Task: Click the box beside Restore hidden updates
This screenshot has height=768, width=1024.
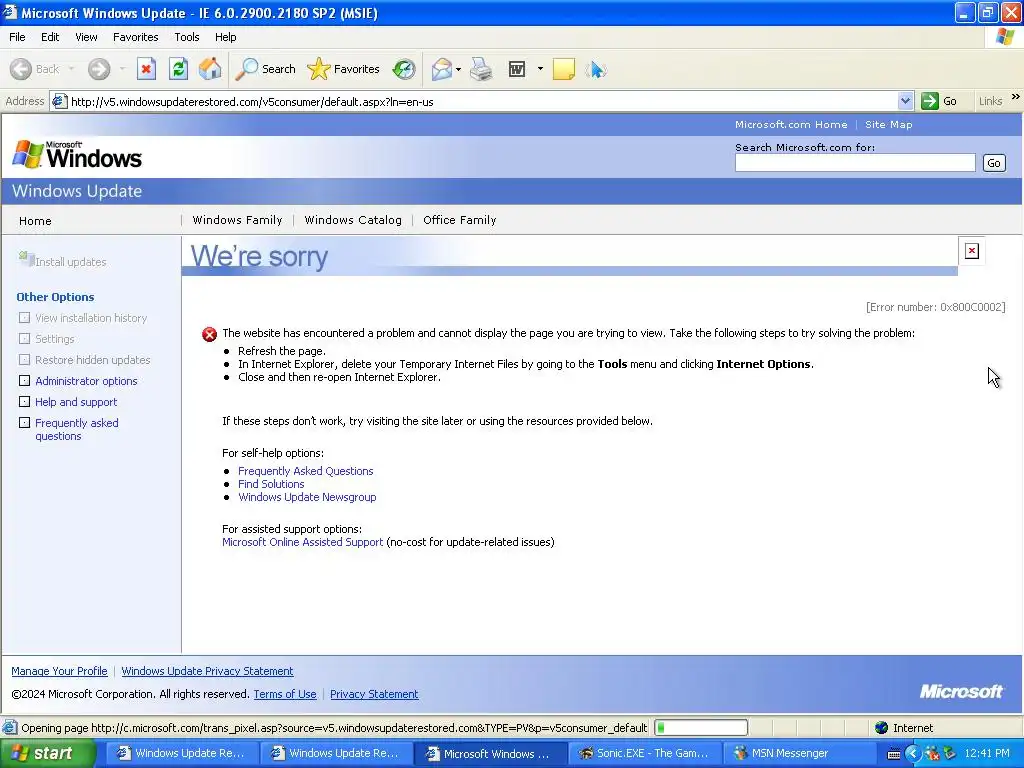Action: point(24,359)
